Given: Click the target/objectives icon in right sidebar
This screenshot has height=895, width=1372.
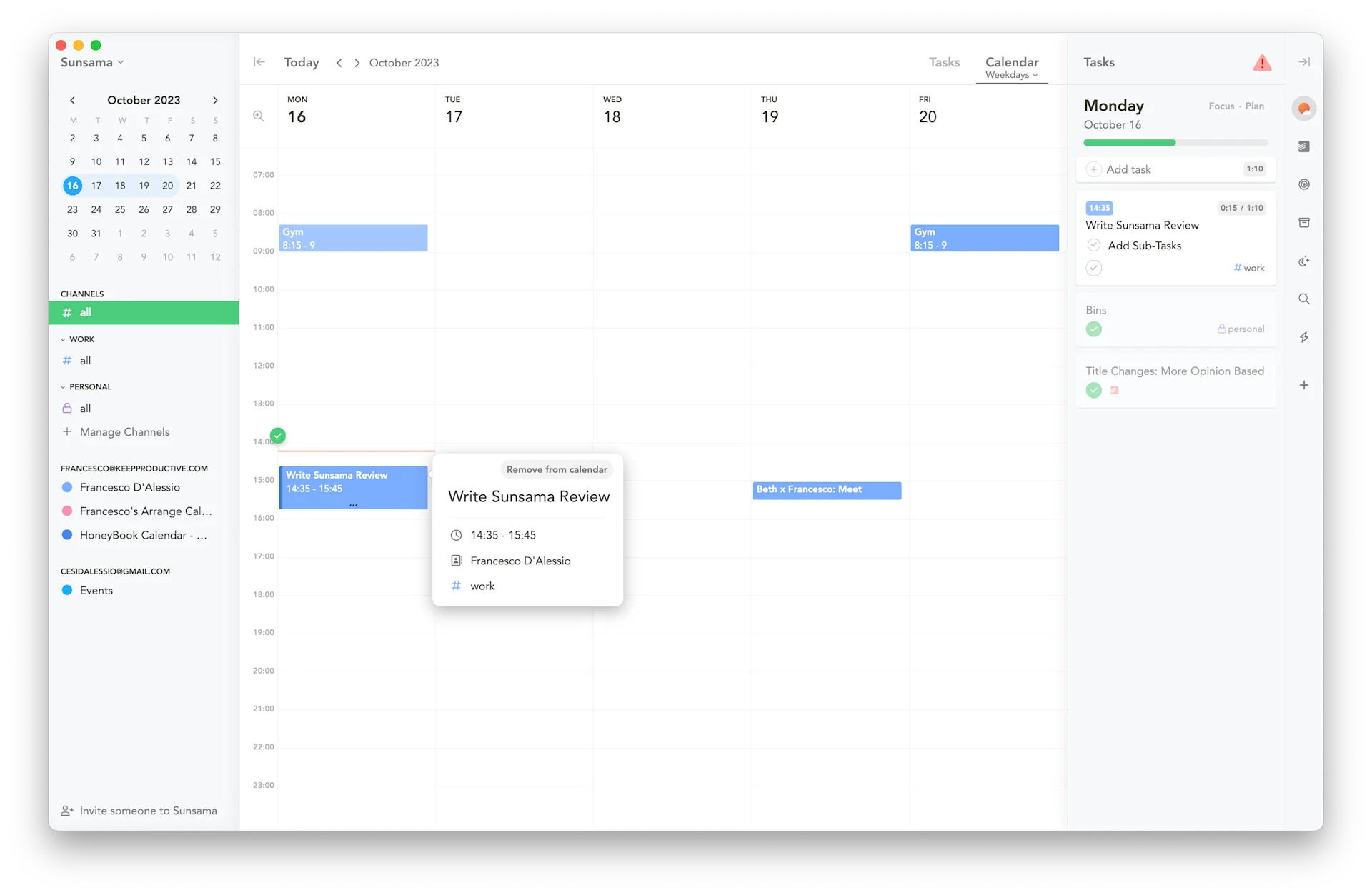Looking at the screenshot, I should 1304,184.
